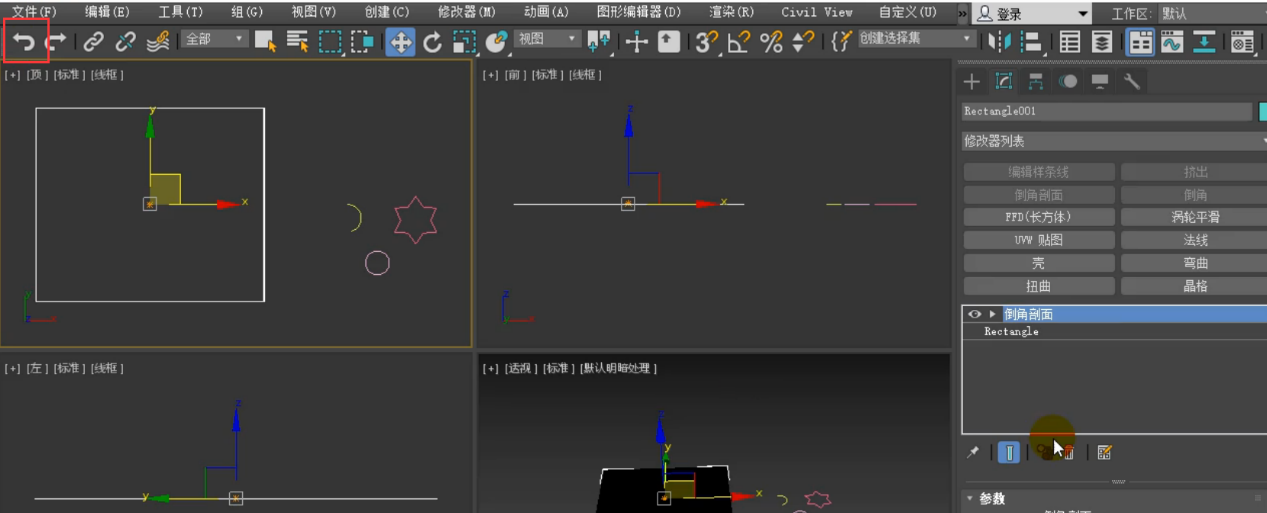Click the Select and Link chain icon
The image size is (1267, 513).
(x=93, y=42)
